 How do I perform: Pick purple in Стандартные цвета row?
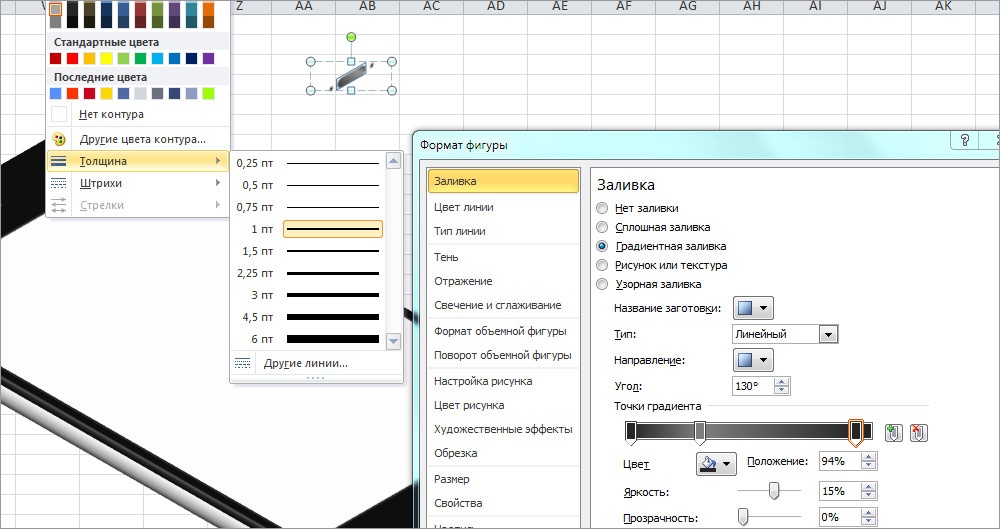pyautogui.click(x=209, y=59)
